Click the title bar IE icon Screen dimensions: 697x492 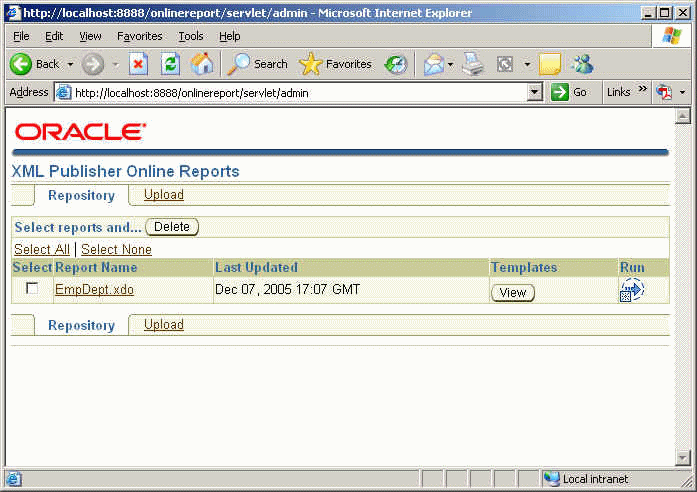(x=13, y=12)
